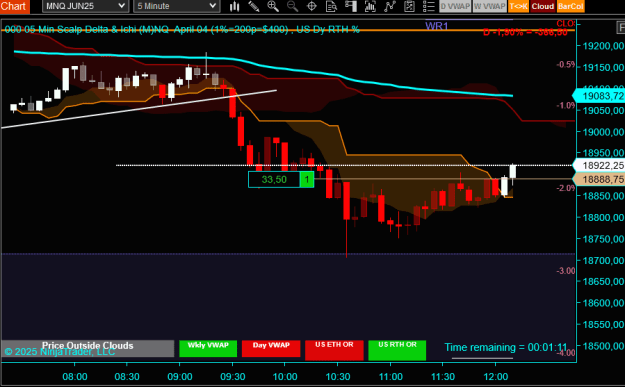Open the data box document icon
Screen dimensions: 625x387
click(x=331, y=6)
